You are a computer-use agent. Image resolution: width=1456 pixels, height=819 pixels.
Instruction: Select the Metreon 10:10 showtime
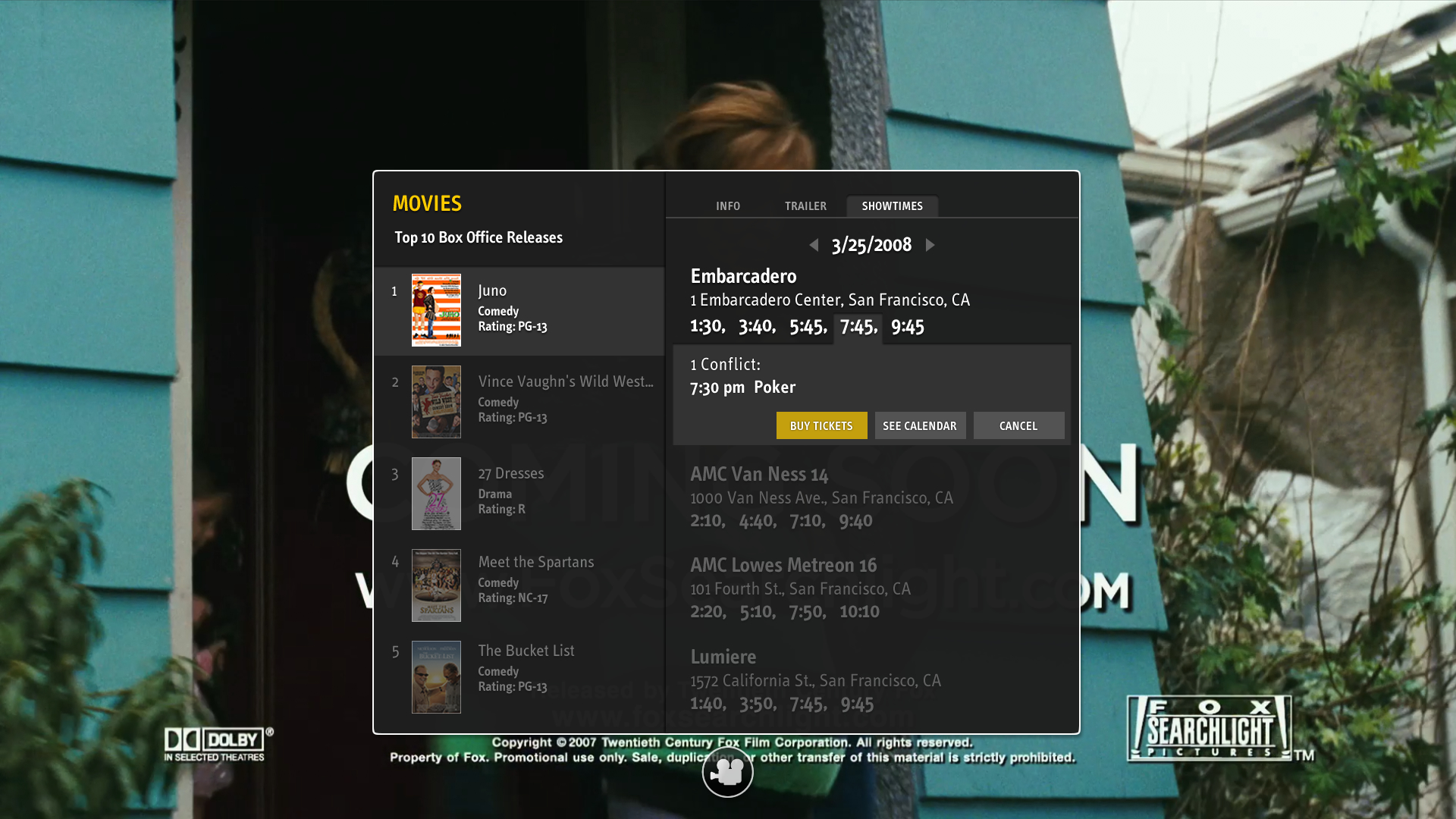[x=860, y=611]
